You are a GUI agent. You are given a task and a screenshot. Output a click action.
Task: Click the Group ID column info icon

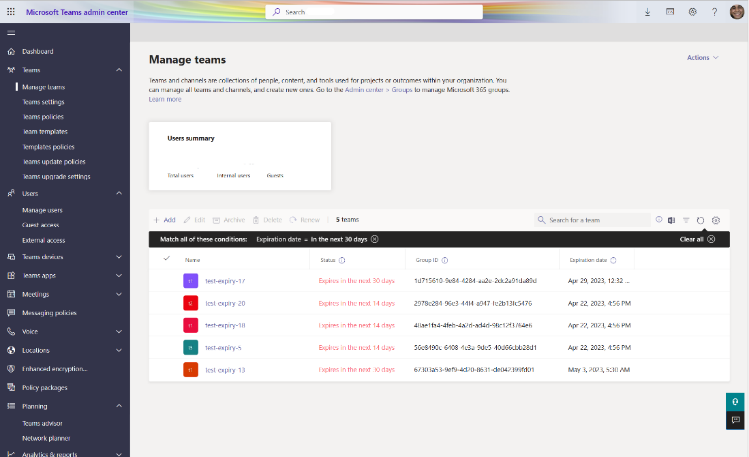coord(445,260)
